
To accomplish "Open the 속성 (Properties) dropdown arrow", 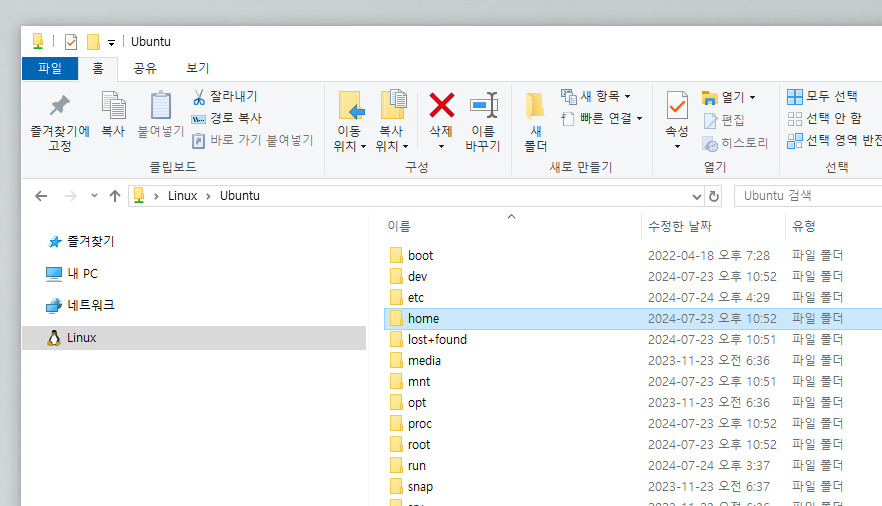I will (x=677, y=147).
